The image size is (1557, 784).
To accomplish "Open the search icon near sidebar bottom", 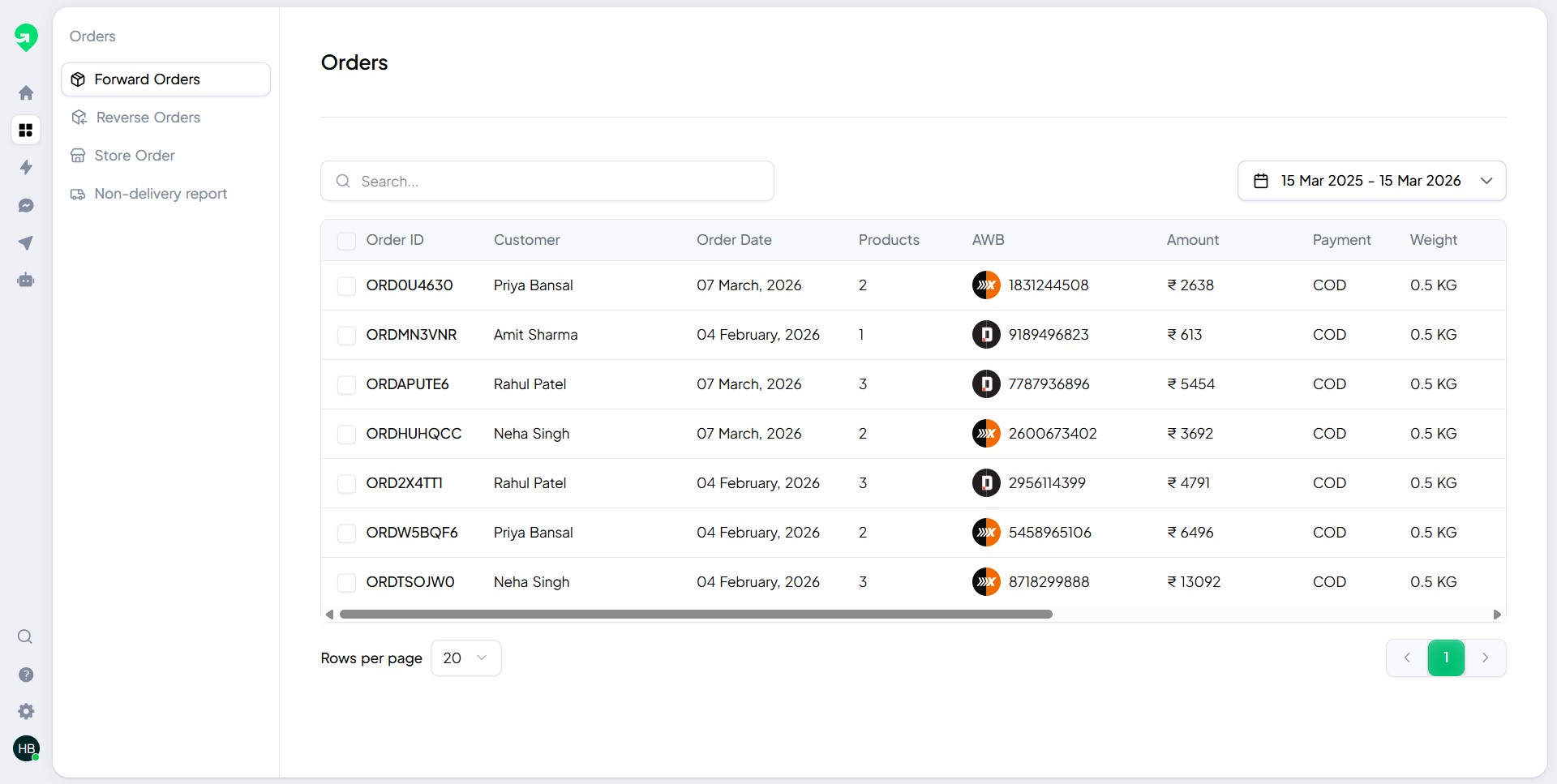I will pos(25,636).
